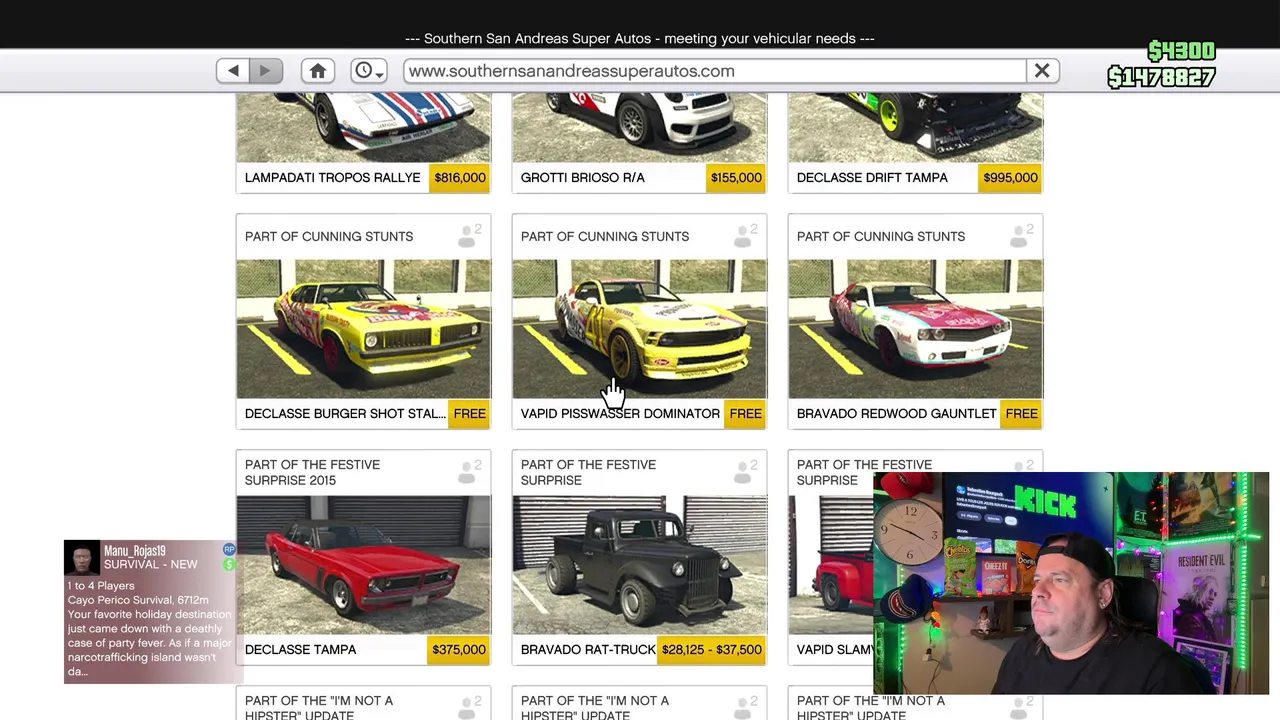Select the GROTTI BRIOSO R/A name
This screenshot has width=1280, height=720.
pyautogui.click(x=582, y=178)
